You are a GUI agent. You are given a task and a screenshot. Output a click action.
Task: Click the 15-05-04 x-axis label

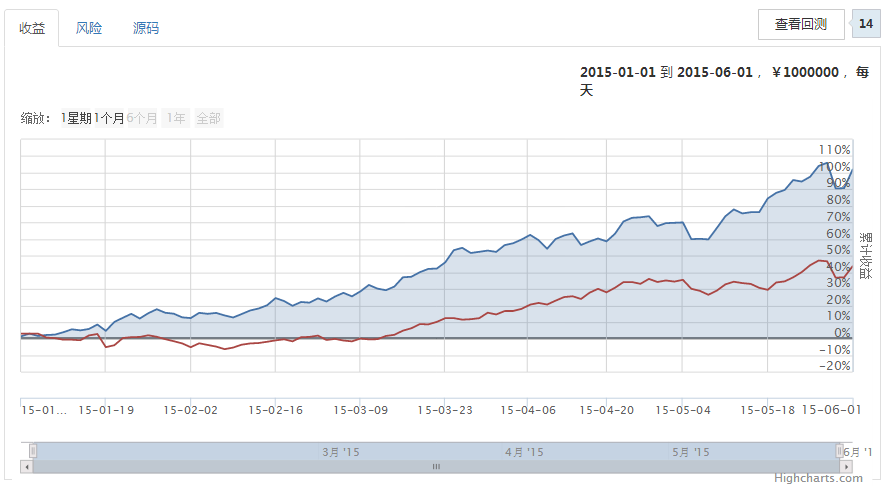coord(683,411)
